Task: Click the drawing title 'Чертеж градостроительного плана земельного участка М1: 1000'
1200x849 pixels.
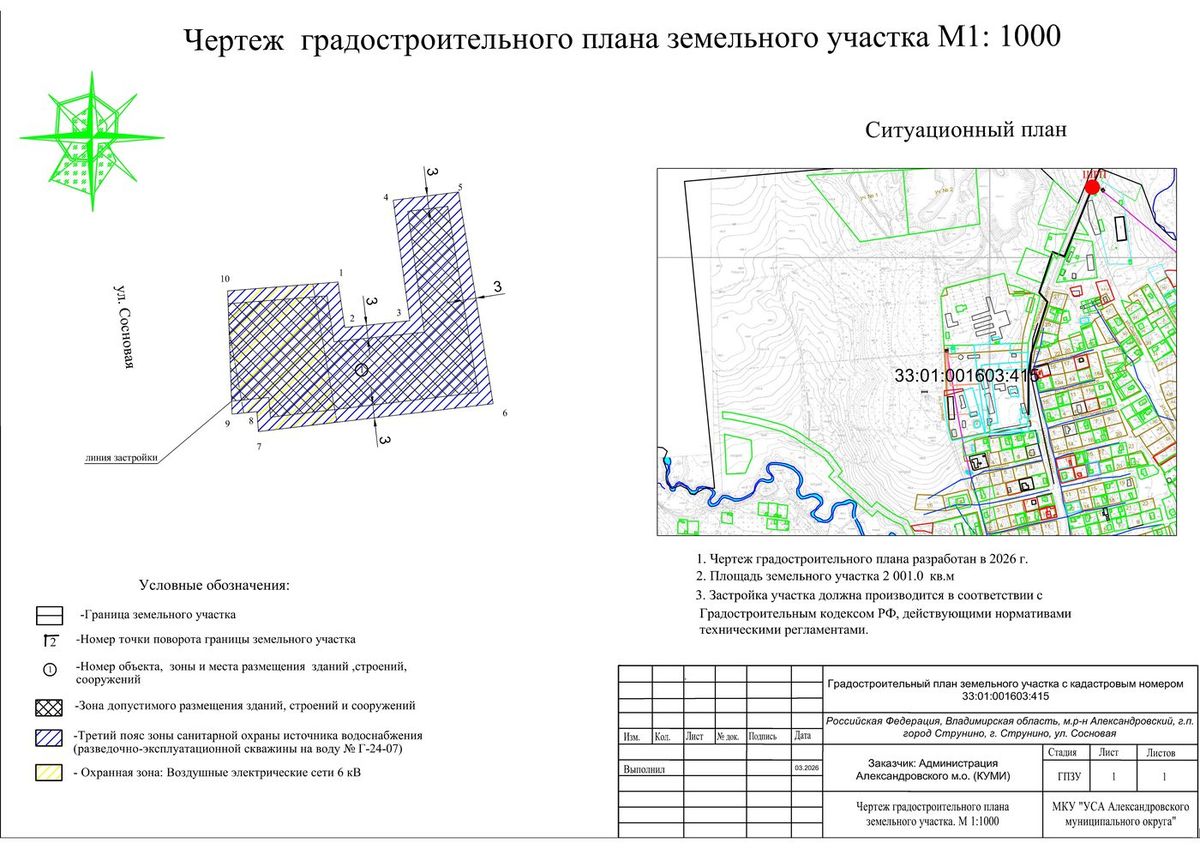Action: click(621, 40)
